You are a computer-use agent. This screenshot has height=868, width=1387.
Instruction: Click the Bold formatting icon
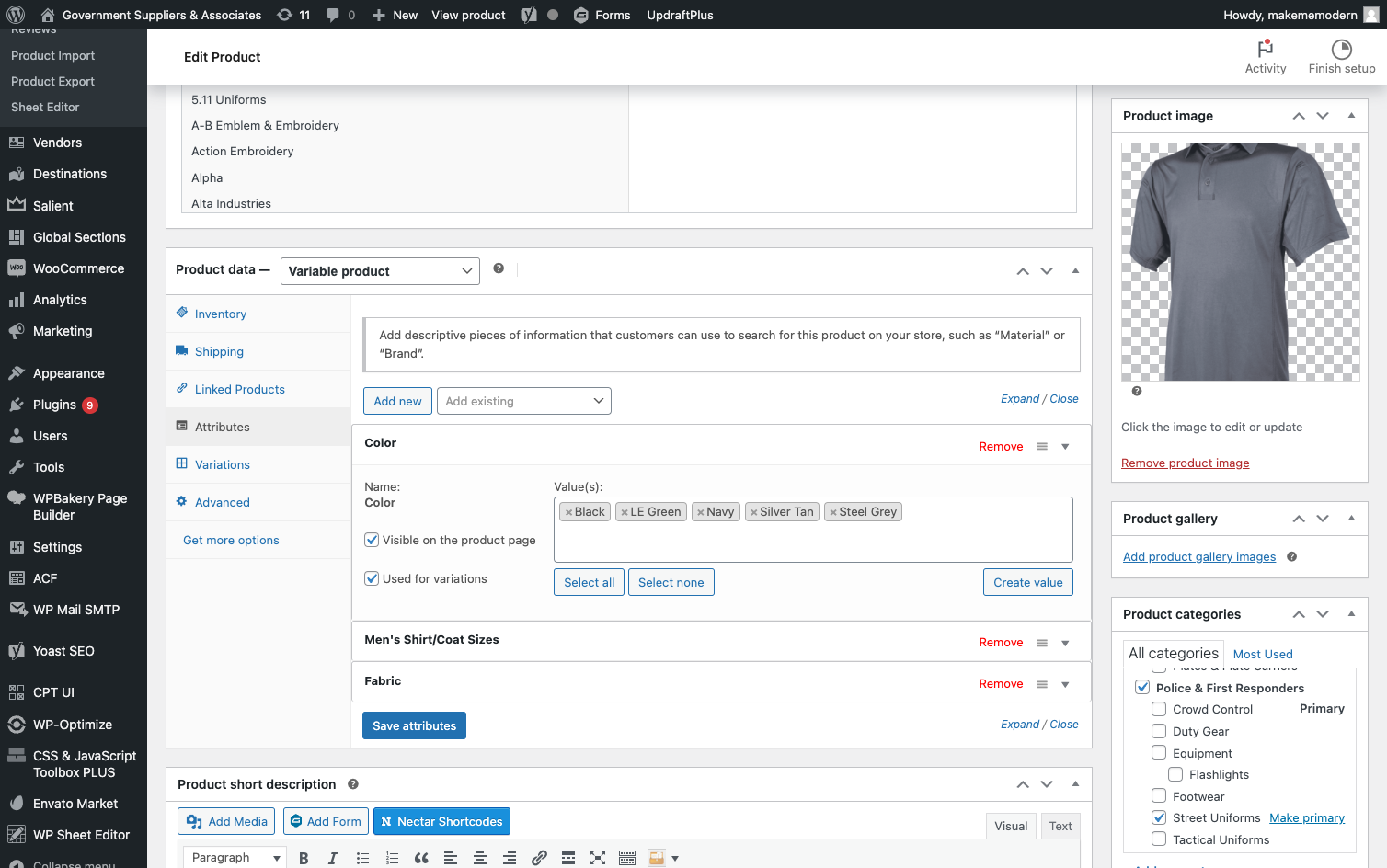(x=304, y=858)
